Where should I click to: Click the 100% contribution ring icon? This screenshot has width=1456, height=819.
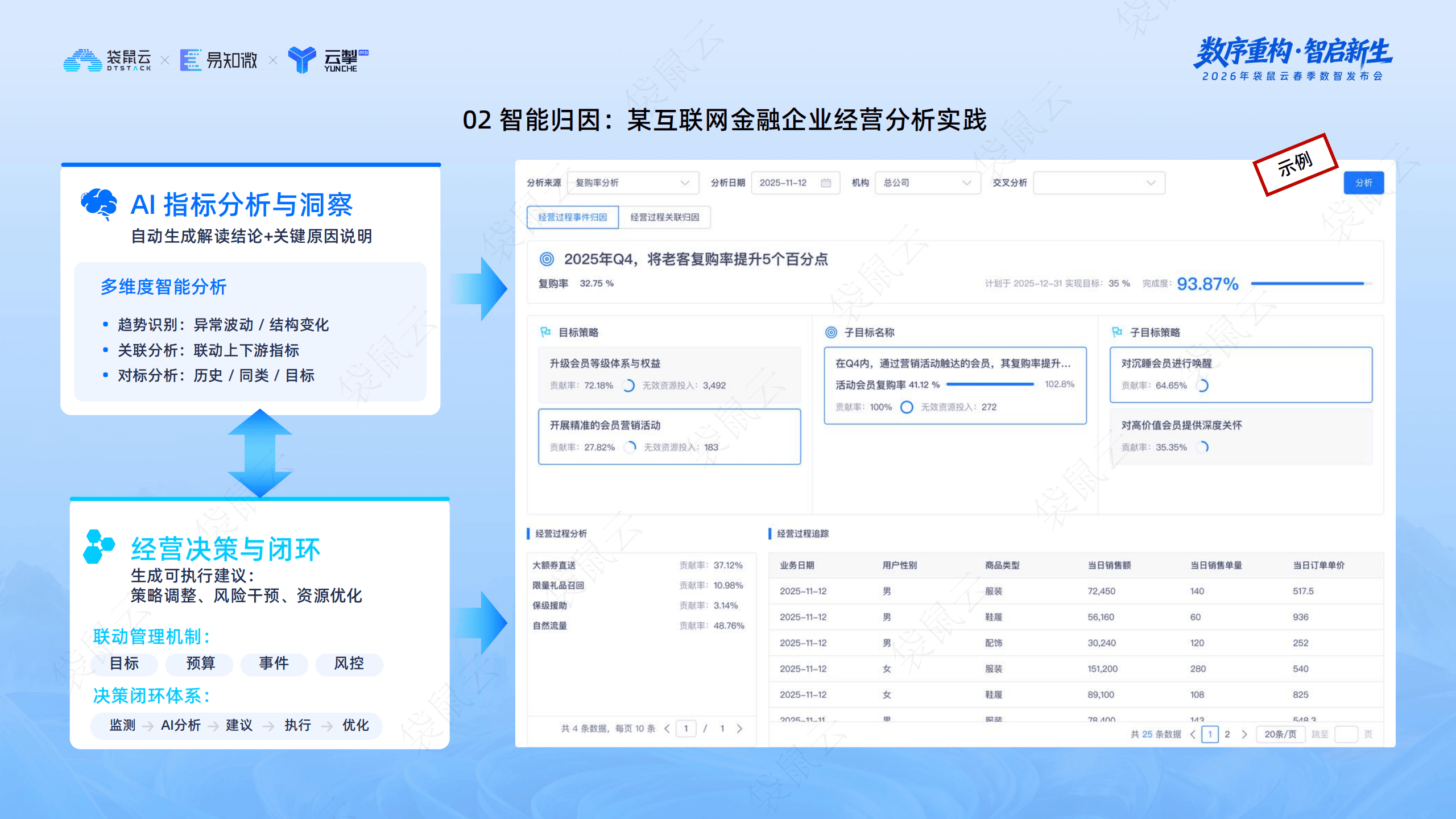click(907, 407)
